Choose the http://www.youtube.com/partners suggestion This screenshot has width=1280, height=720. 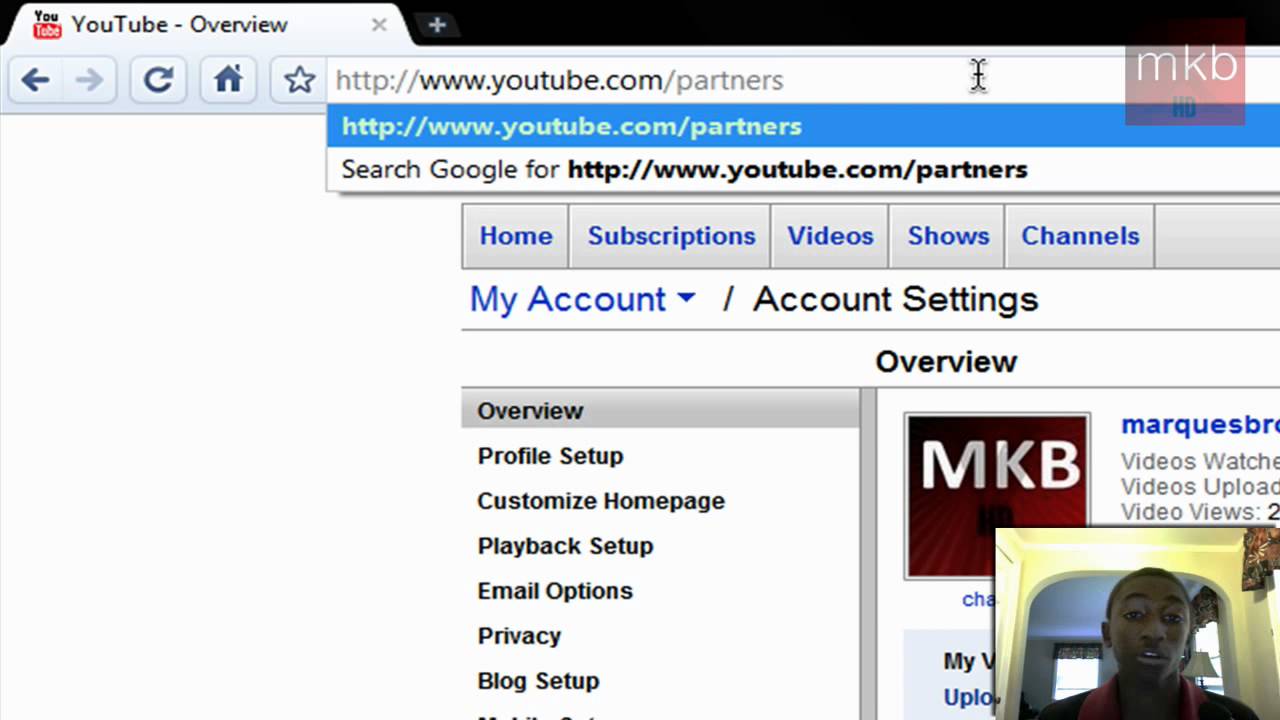pos(803,126)
